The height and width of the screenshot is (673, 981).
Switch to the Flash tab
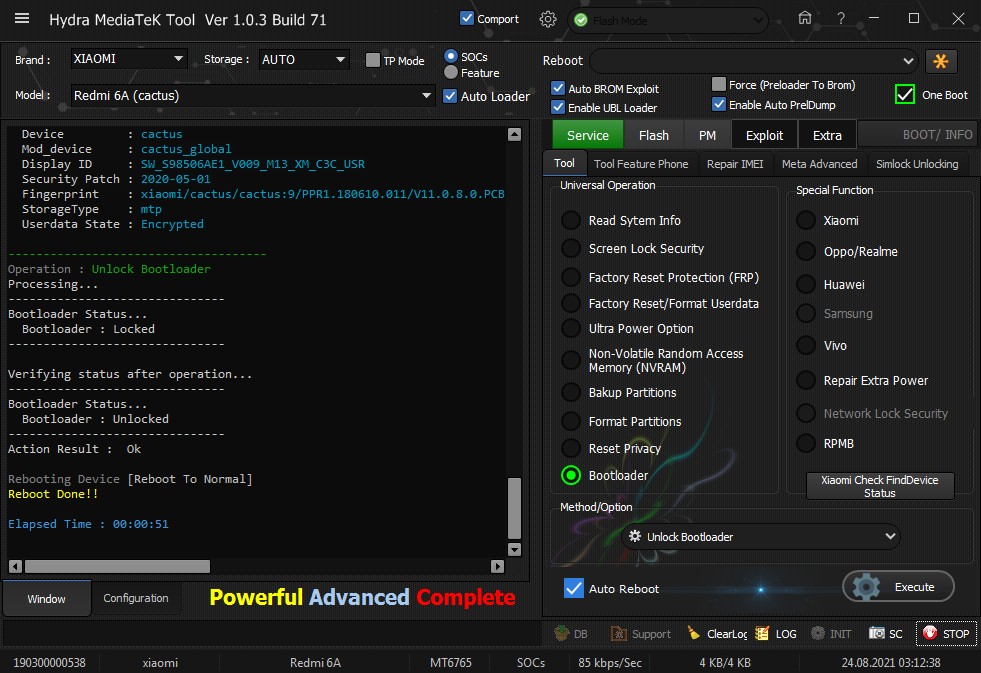[654, 135]
